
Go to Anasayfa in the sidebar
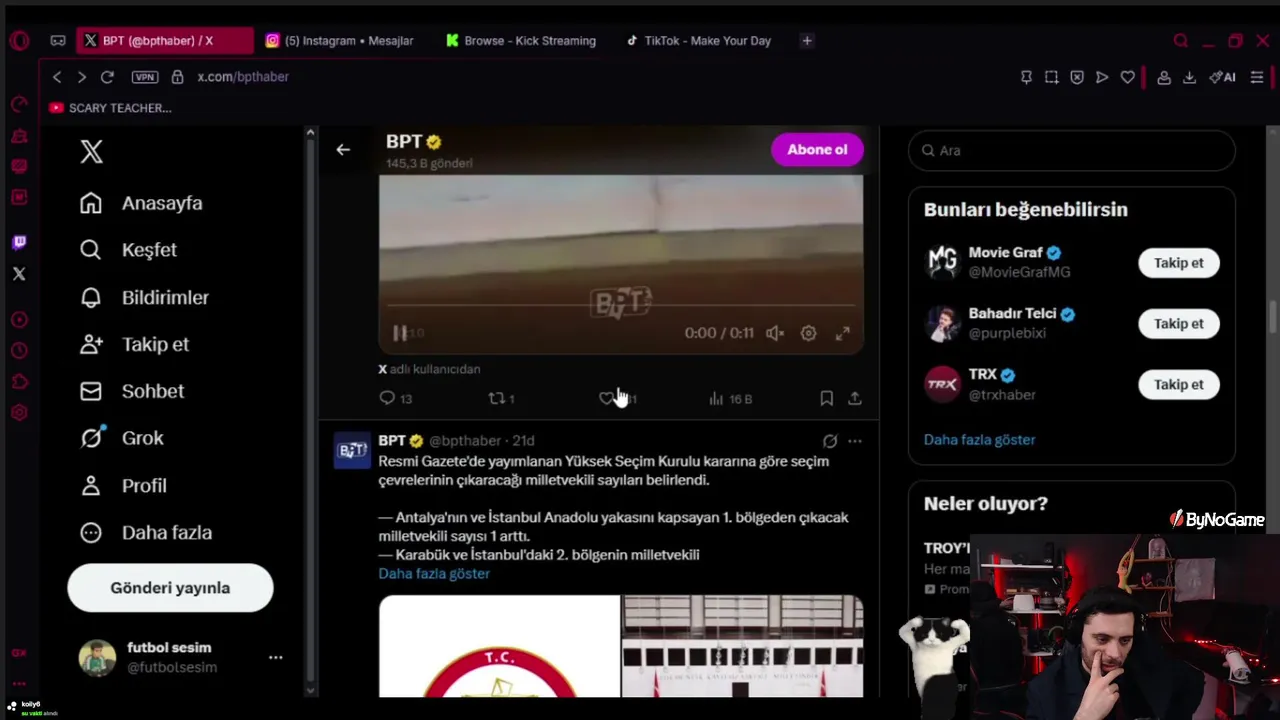pyautogui.click(x=141, y=203)
